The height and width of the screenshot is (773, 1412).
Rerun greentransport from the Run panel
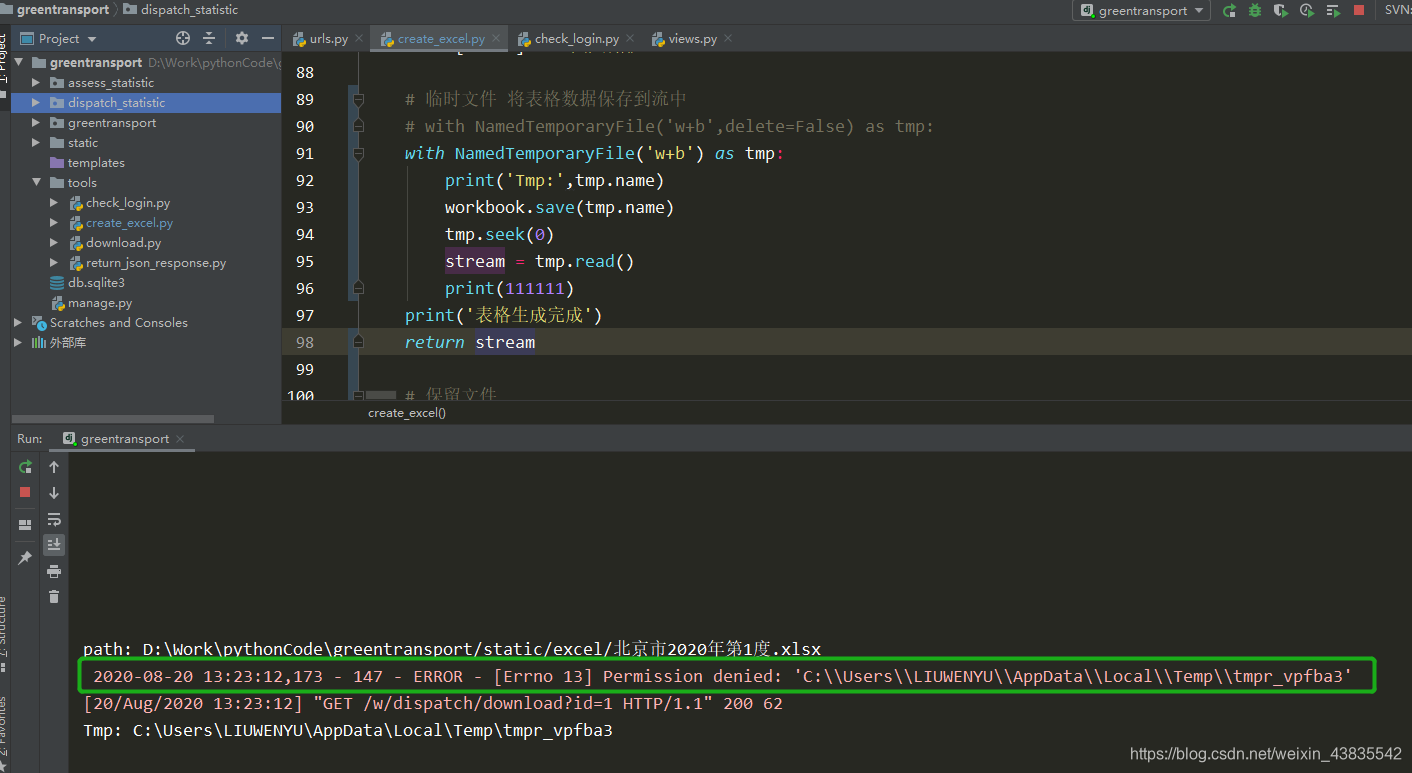click(25, 467)
